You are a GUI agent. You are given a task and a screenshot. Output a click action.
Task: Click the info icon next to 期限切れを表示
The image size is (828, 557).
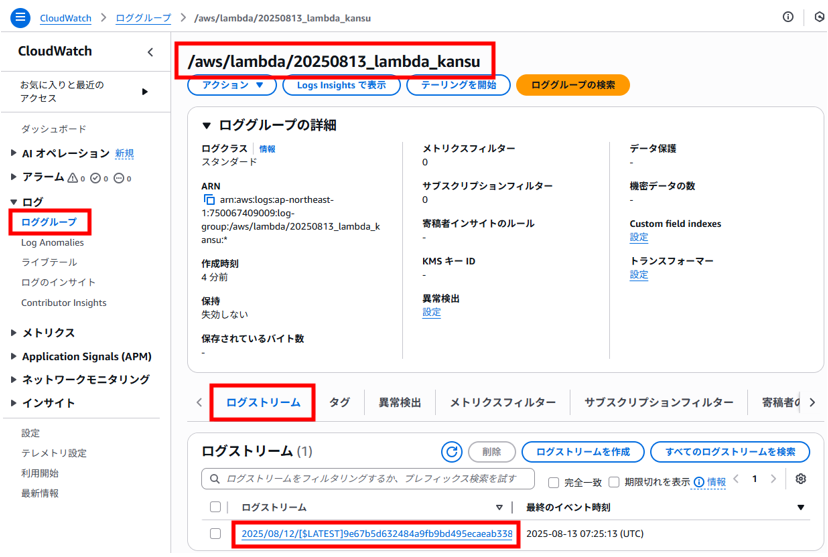[x=699, y=482]
